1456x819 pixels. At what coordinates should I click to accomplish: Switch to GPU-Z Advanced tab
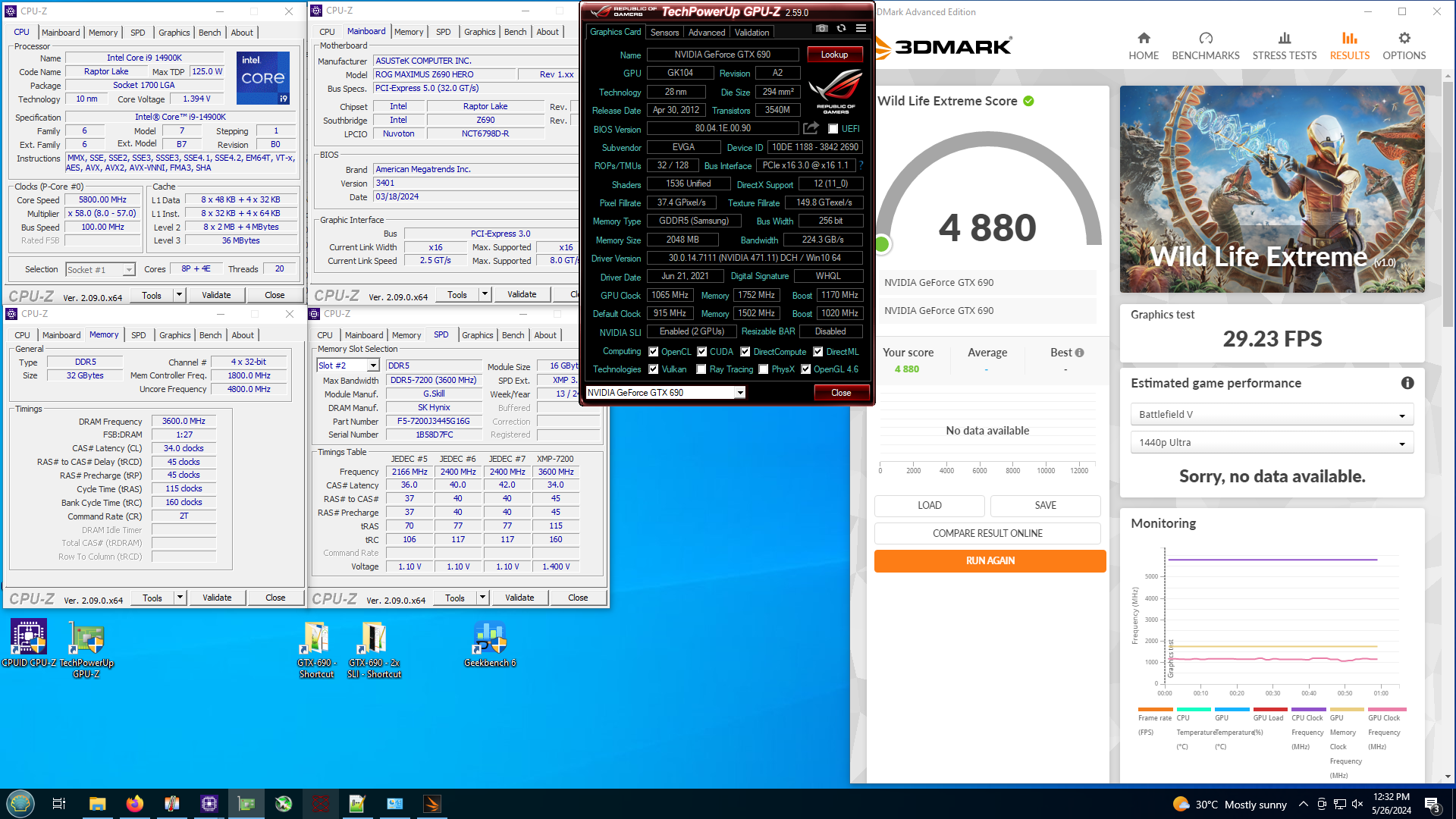[x=707, y=33]
